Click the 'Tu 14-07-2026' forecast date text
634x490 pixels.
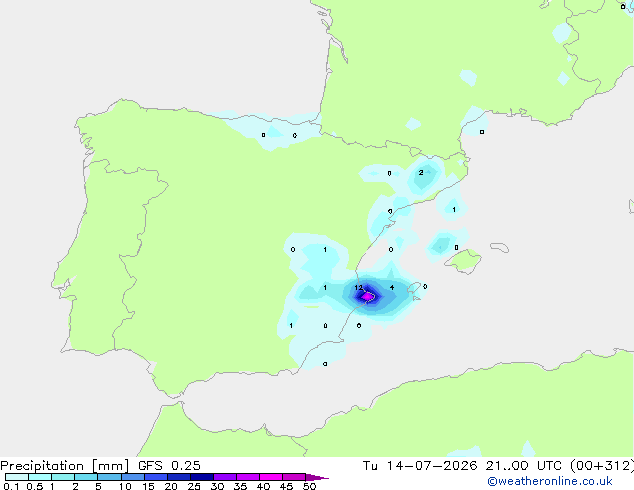click(420, 466)
